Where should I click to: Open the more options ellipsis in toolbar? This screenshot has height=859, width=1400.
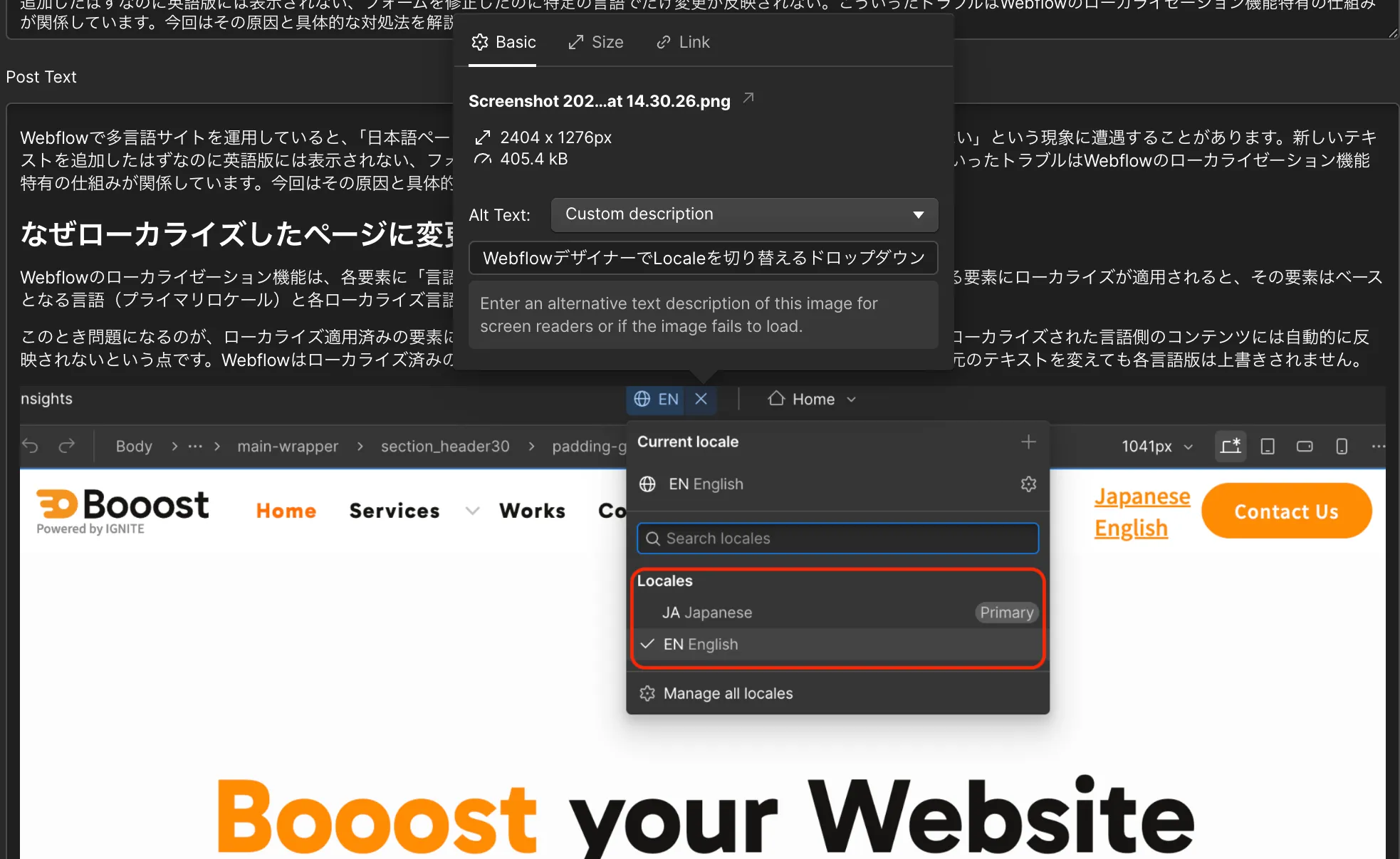(x=1379, y=447)
